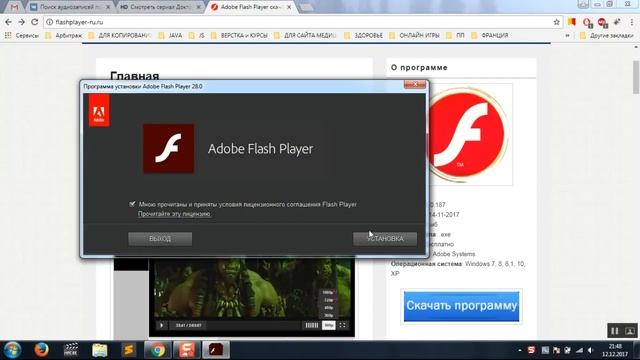This screenshot has width=640, height=360.
Task: Reload the page with the refresh icon
Action: [35, 22]
